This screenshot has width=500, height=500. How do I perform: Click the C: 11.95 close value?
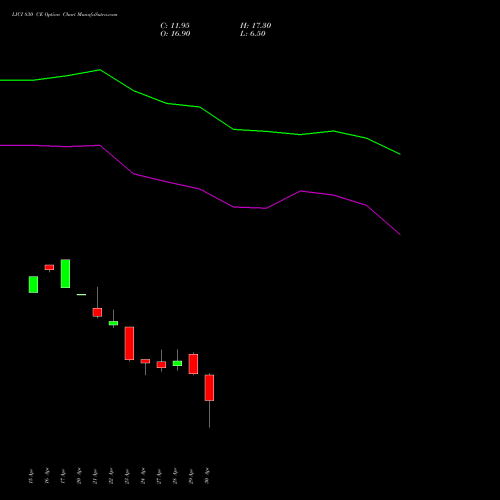pos(175,26)
